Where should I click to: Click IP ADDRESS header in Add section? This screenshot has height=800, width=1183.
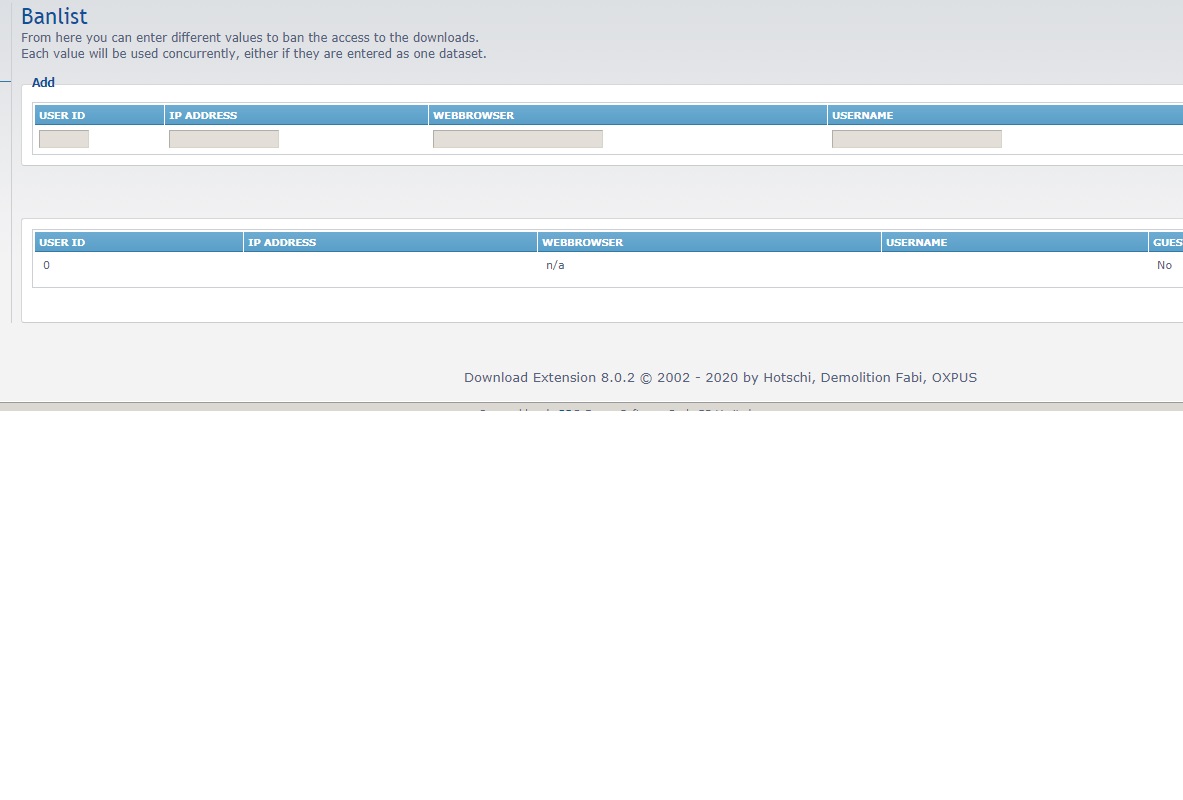[203, 115]
